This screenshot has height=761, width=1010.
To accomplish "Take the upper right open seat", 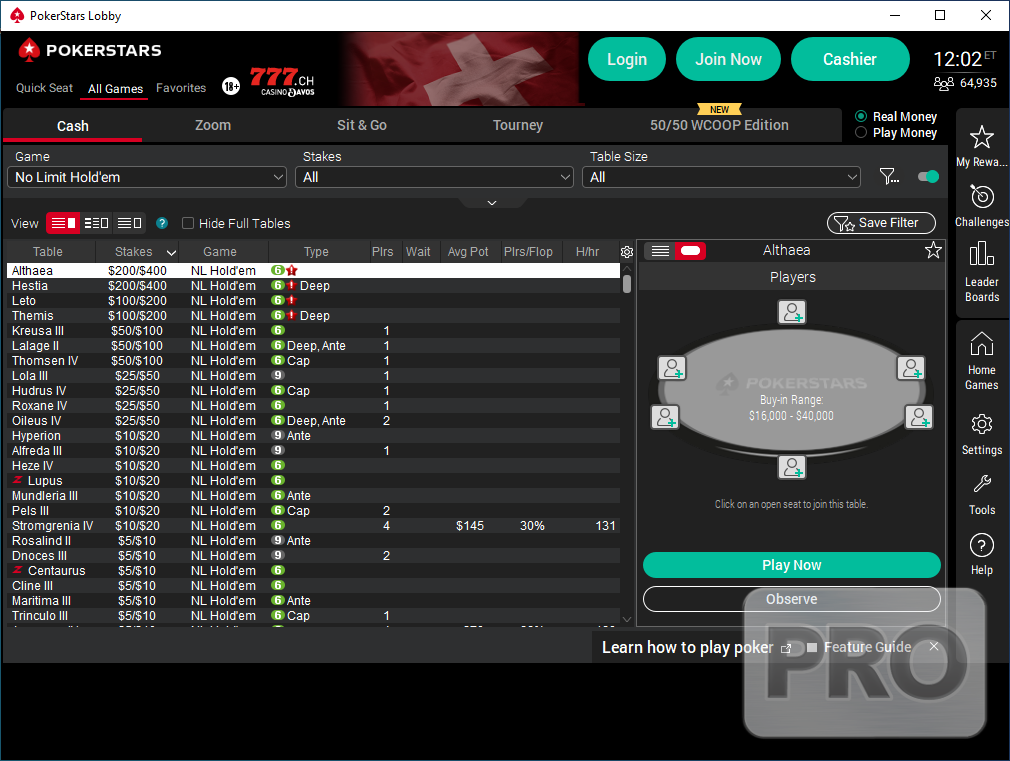I will (911, 368).
